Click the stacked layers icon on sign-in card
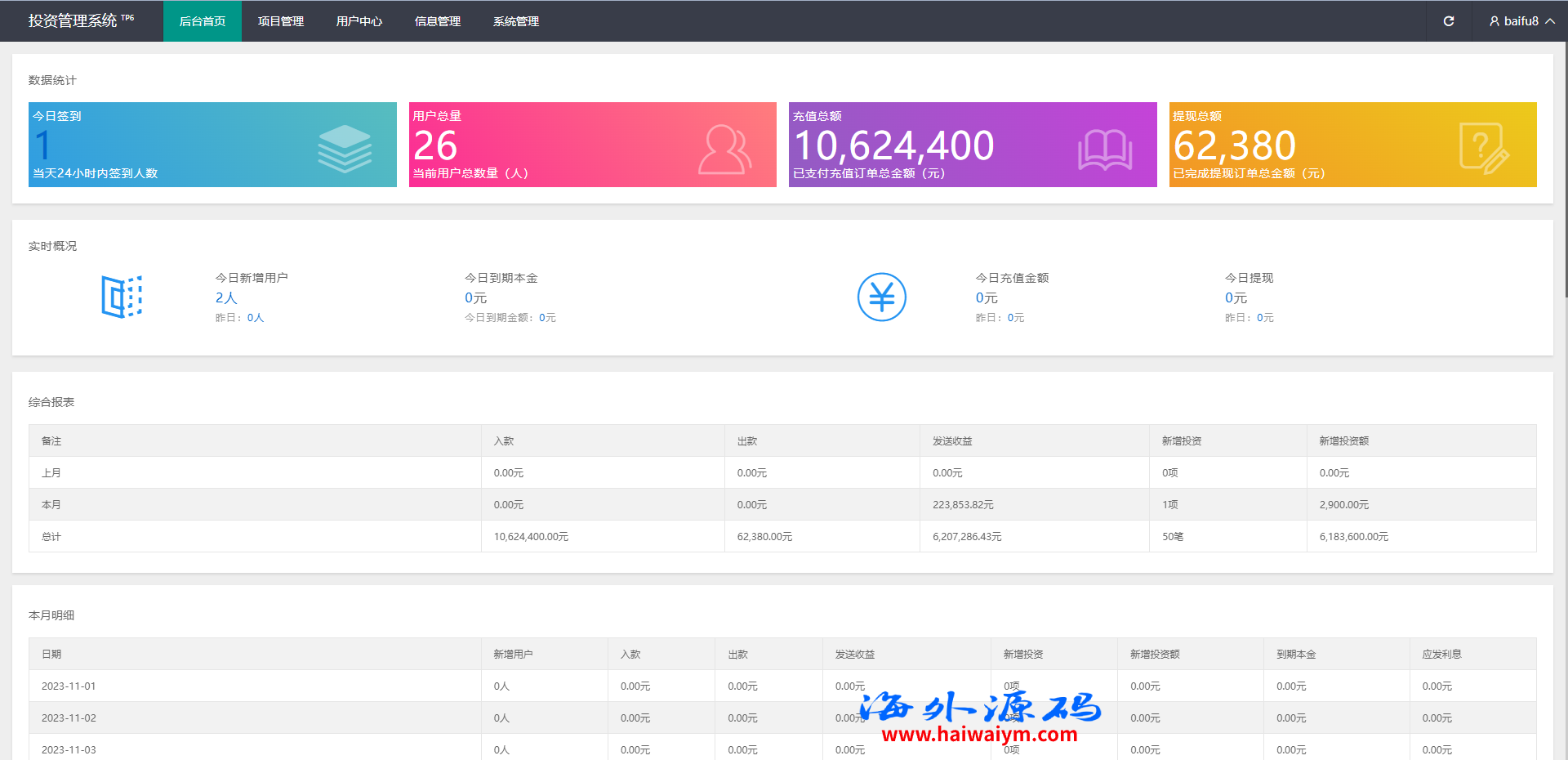 click(345, 149)
